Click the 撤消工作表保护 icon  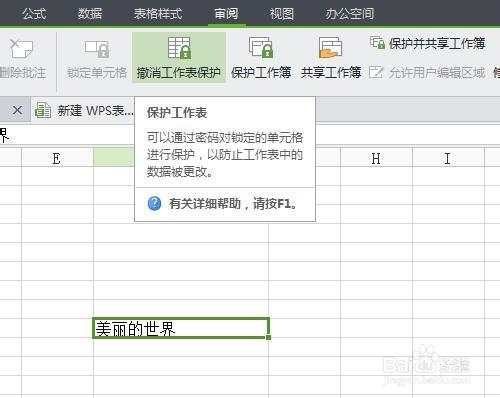click(179, 48)
